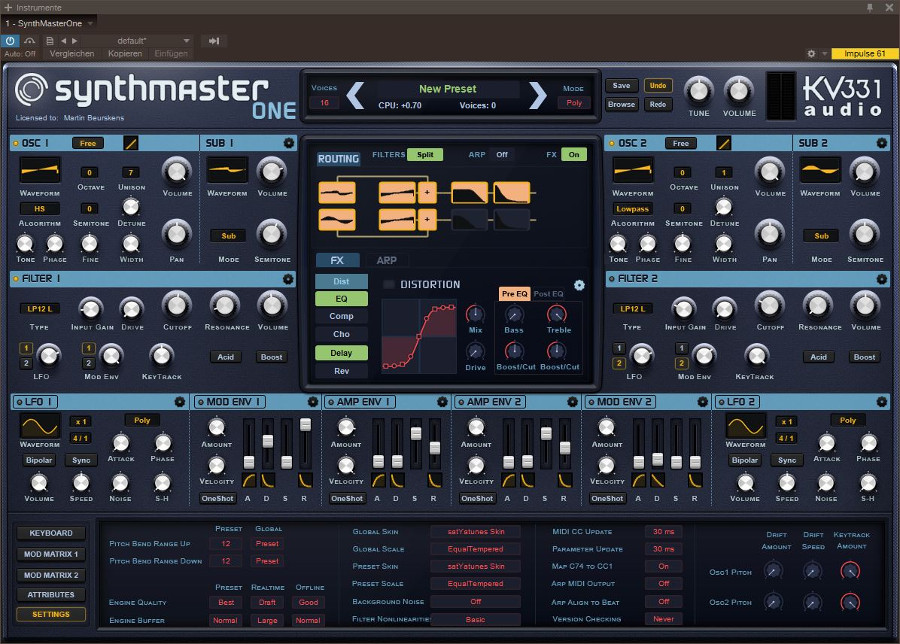Toggle OSC 1 power indicator
The height and width of the screenshot is (644, 900).
(15, 143)
